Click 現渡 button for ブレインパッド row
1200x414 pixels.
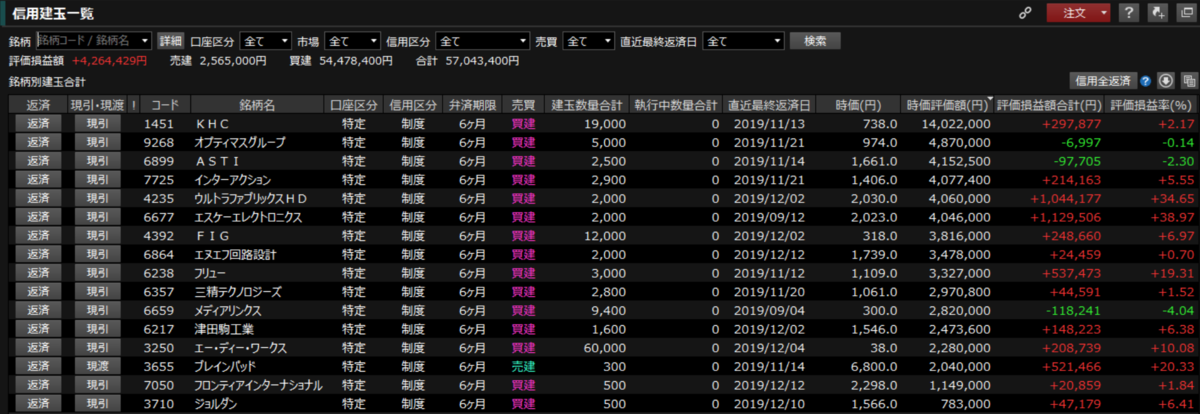[x=98, y=367]
